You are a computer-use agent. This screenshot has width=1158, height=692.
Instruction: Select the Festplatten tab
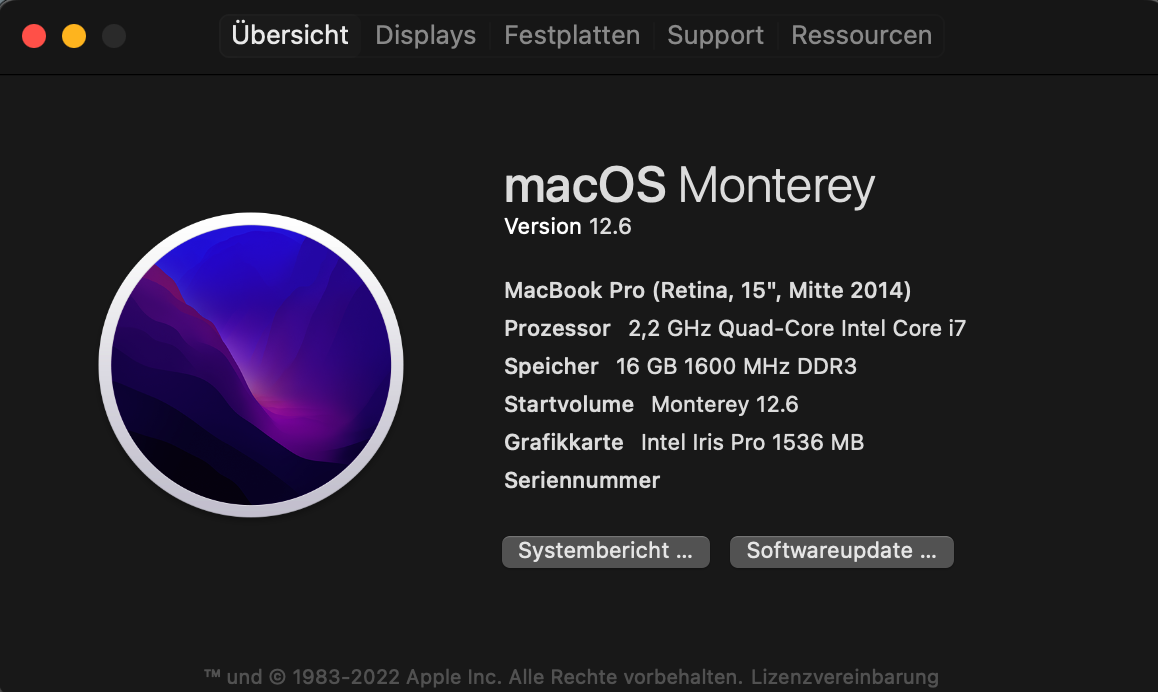click(x=572, y=36)
